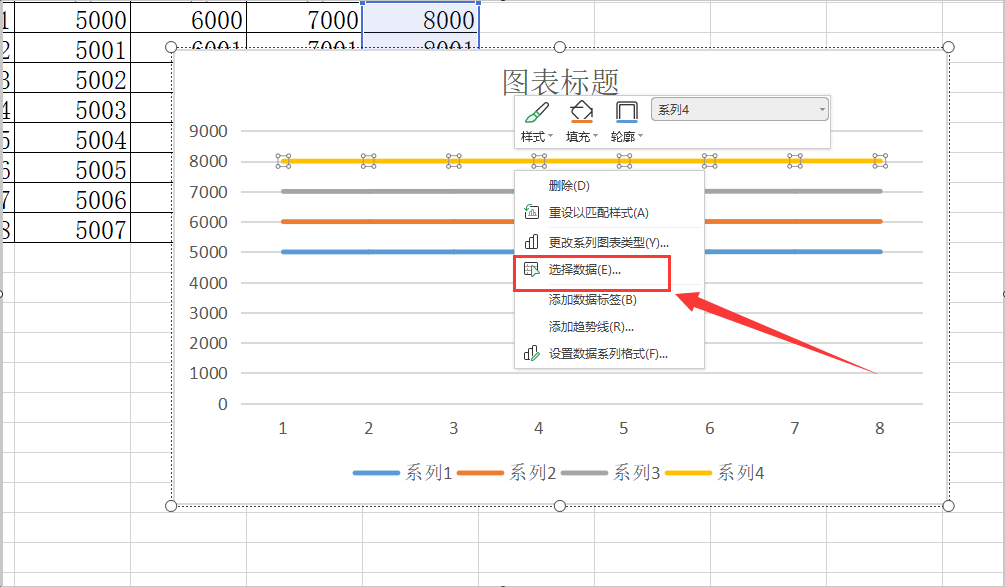Click the Style brush icon
The image size is (1005, 587).
click(536, 112)
